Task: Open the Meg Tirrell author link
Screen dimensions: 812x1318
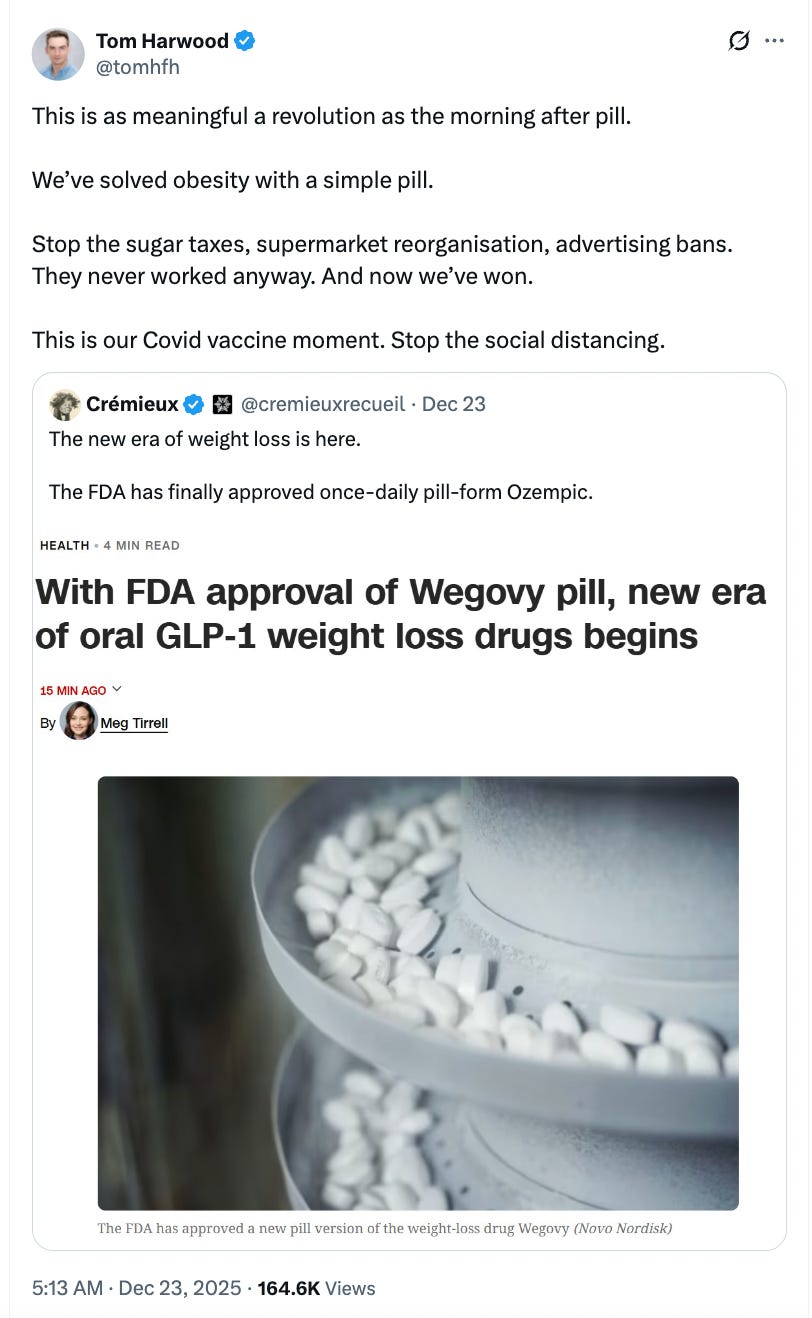Action: (x=134, y=723)
